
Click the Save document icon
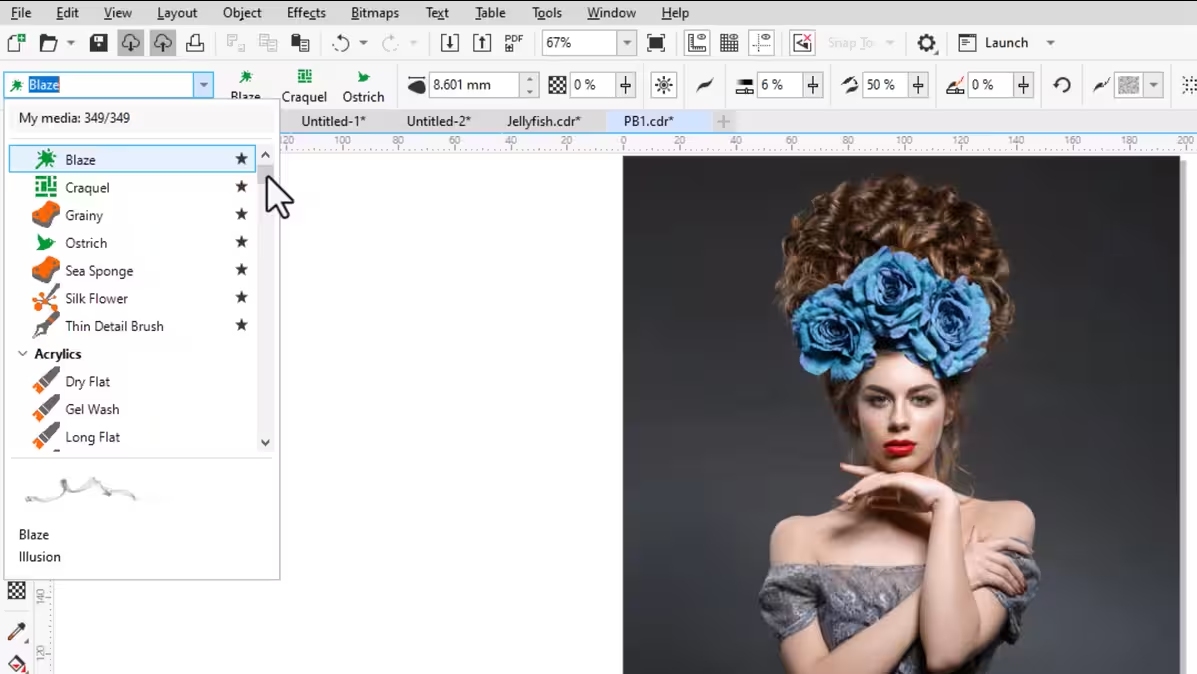[x=98, y=43]
